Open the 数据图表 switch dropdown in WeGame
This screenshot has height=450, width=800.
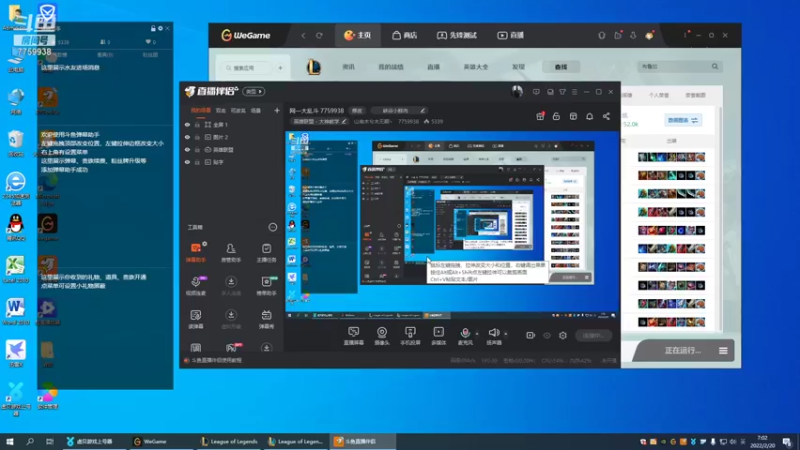pyautogui.click(x=683, y=120)
